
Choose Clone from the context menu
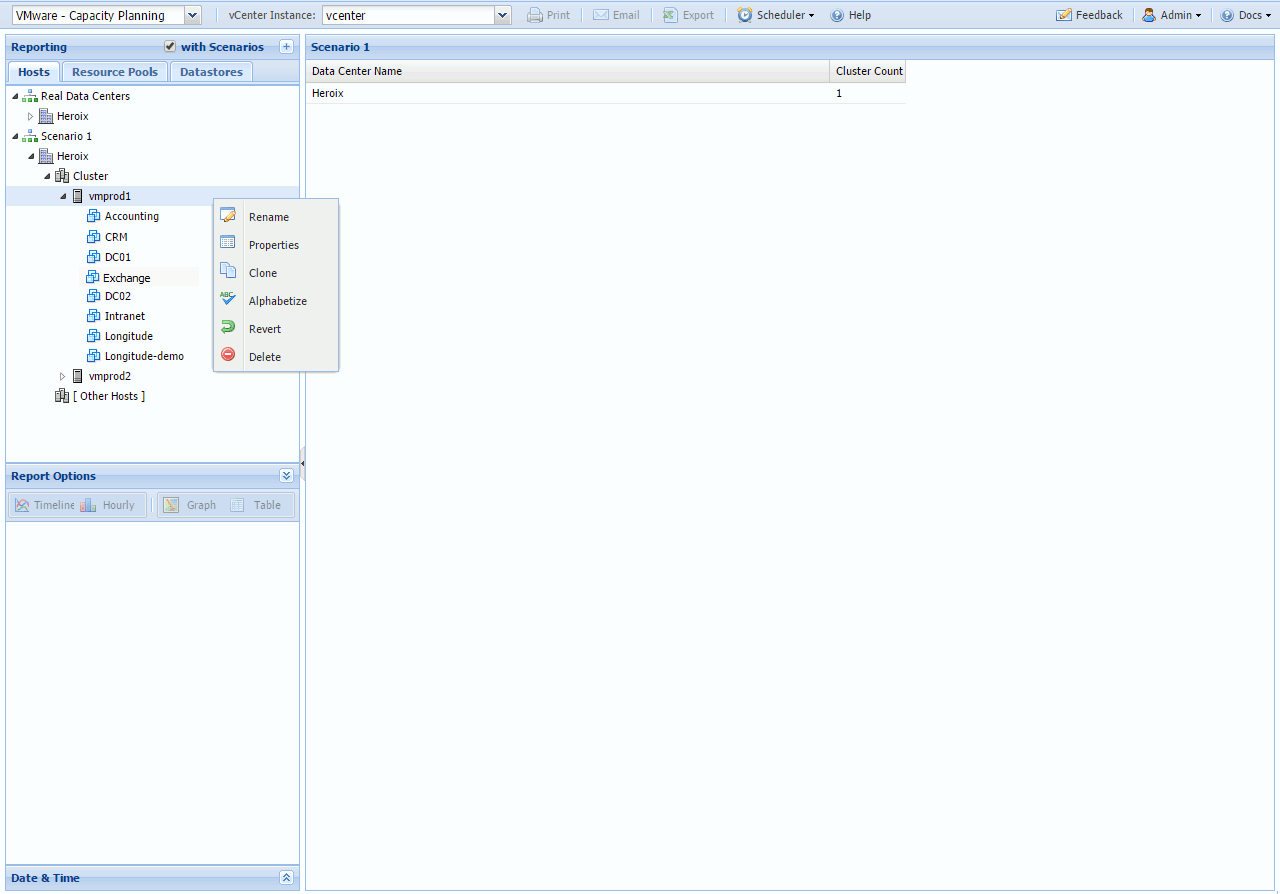pyautogui.click(x=276, y=273)
